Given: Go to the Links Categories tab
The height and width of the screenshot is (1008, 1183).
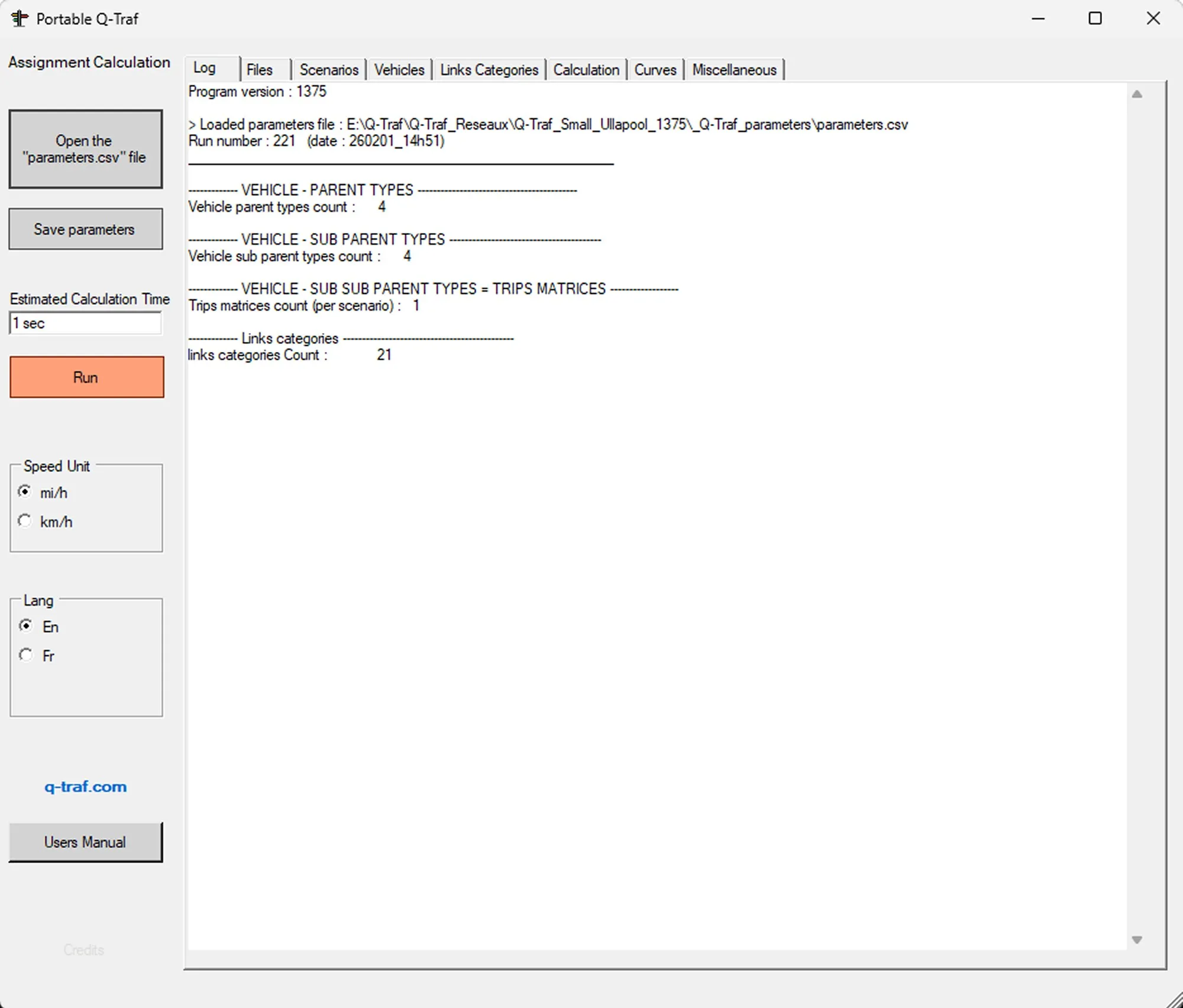Looking at the screenshot, I should click(489, 70).
